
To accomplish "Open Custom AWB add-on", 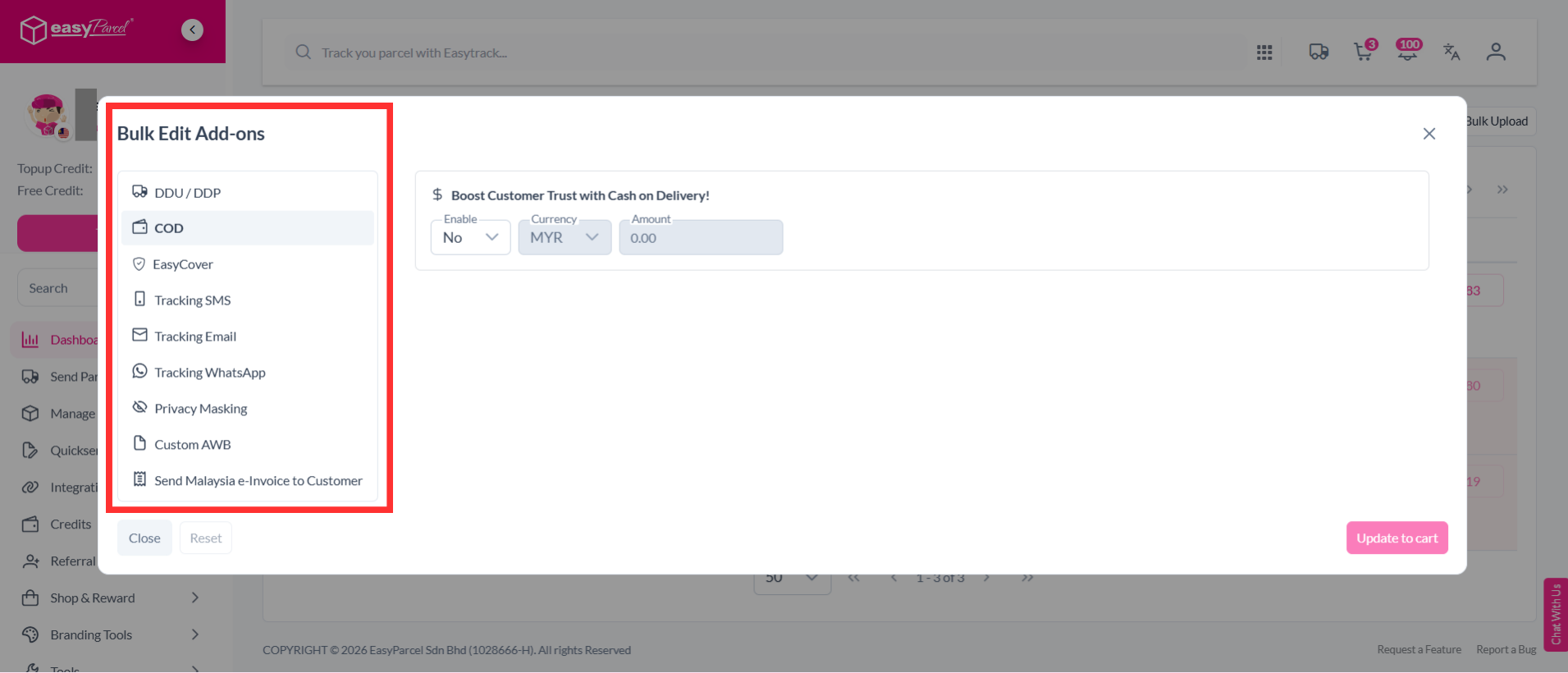I will click(x=248, y=445).
